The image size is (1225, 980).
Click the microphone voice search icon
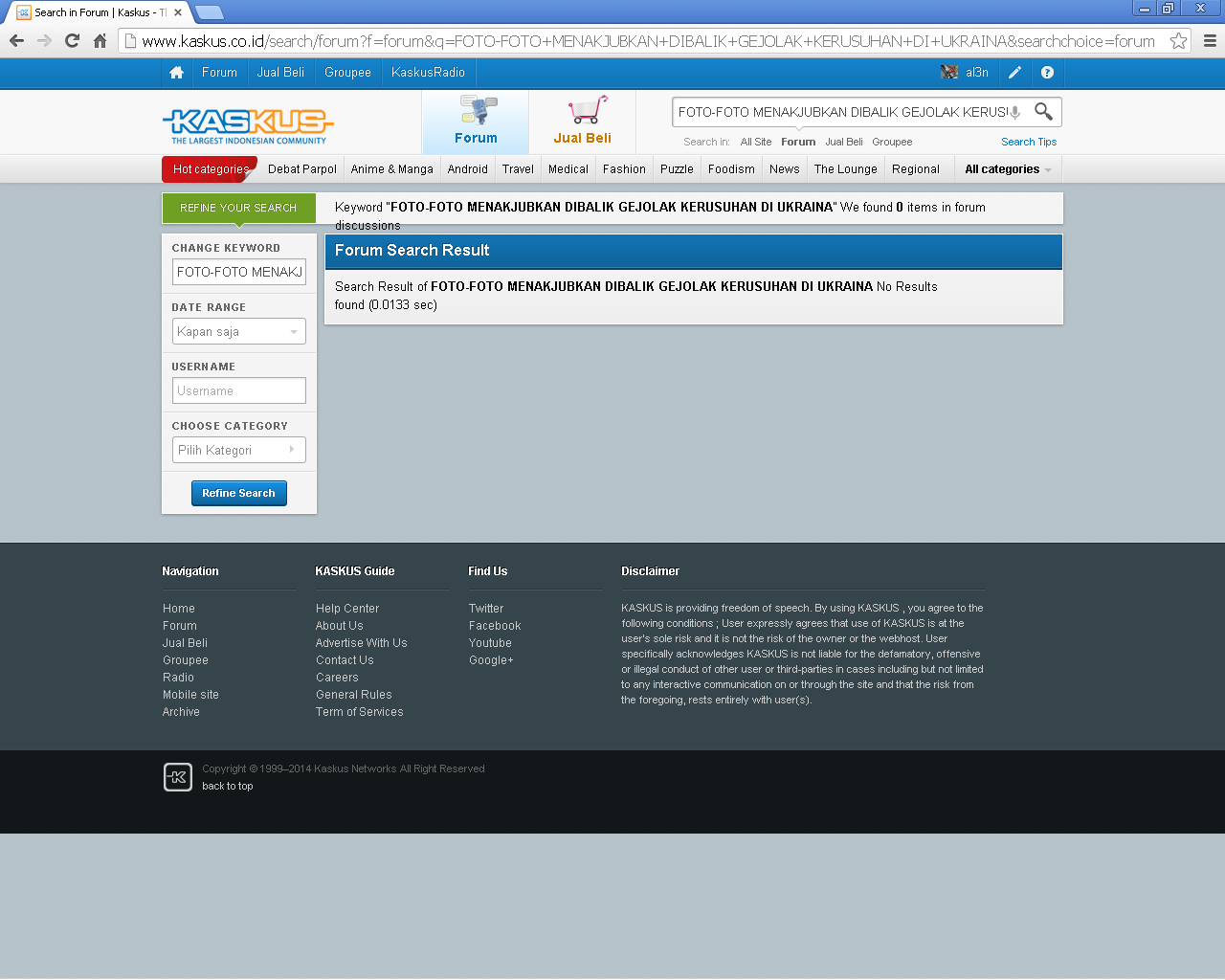click(x=1015, y=112)
